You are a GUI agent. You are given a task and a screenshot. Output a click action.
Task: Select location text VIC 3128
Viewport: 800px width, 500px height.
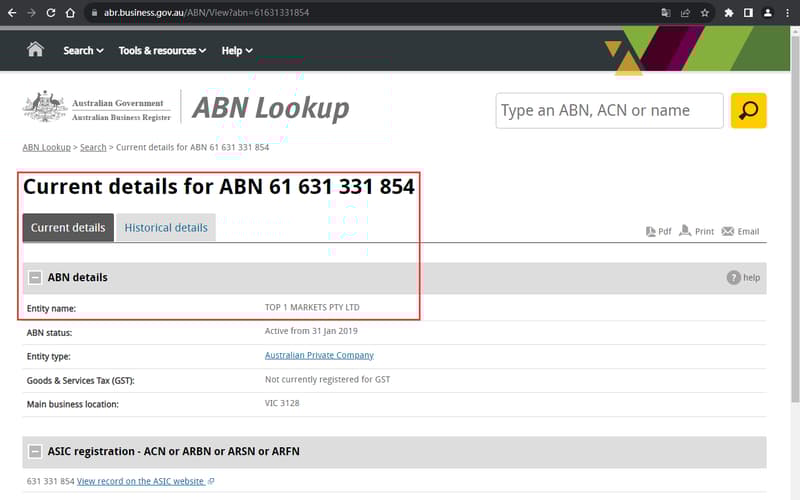(282, 403)
